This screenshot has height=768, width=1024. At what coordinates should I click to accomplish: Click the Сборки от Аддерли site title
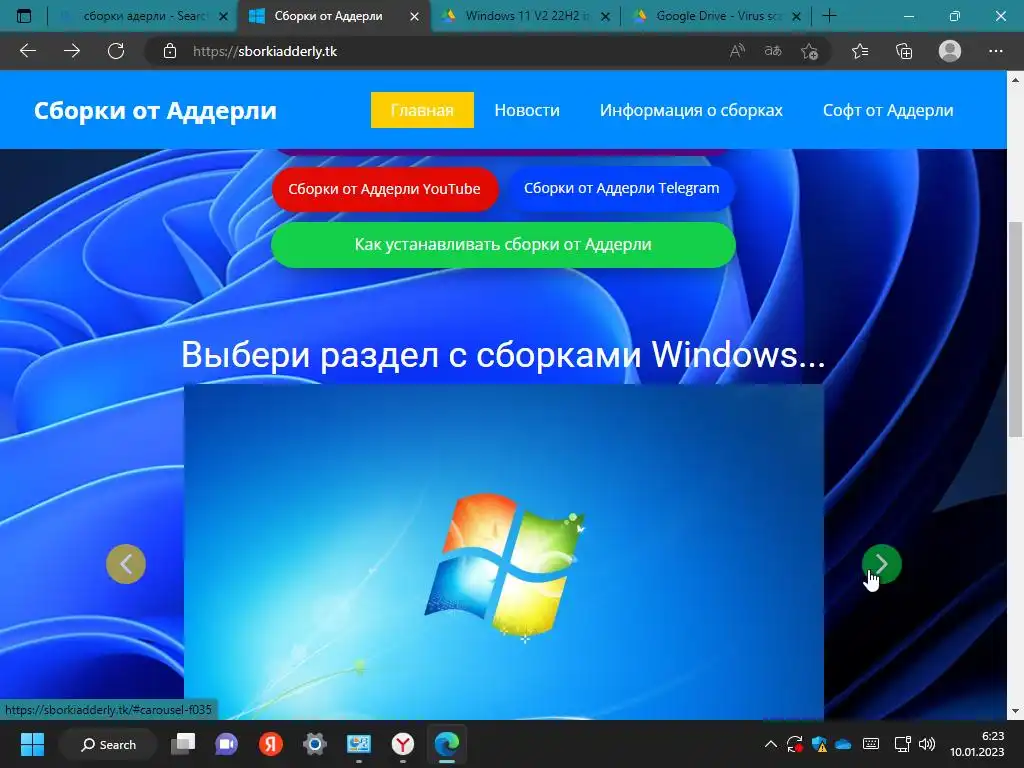(155, 110)
